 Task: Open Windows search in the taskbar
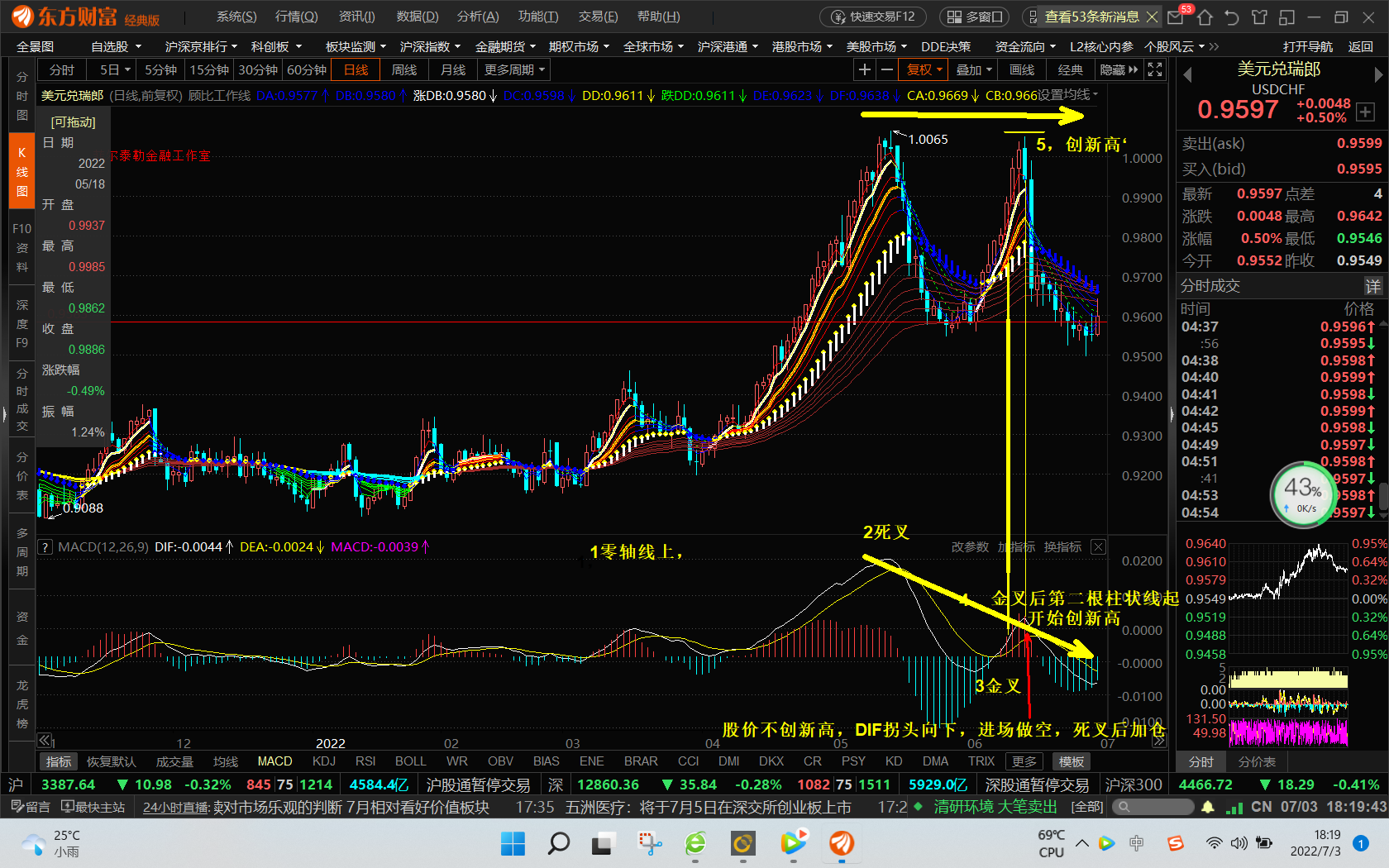pos(559,844)
